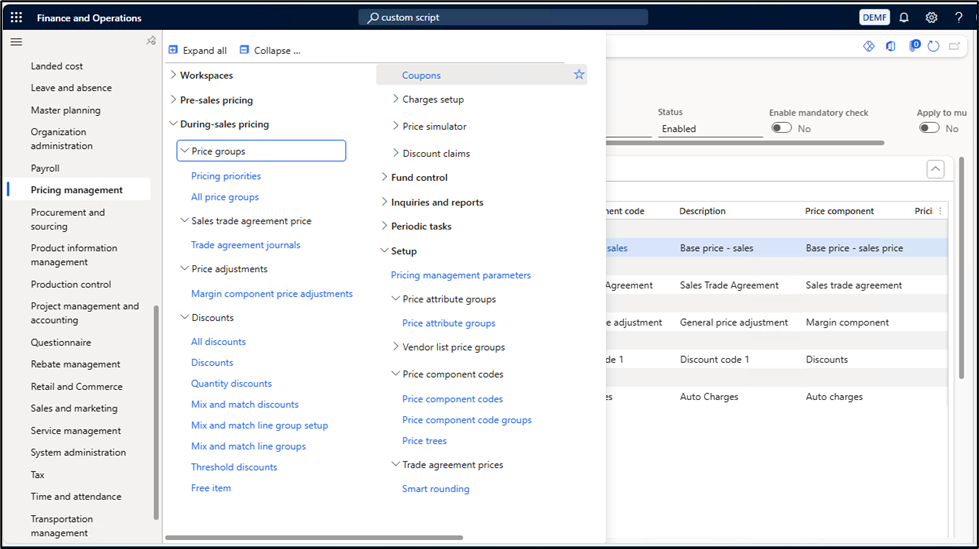Open All price groups link

(x=225, y=197)
